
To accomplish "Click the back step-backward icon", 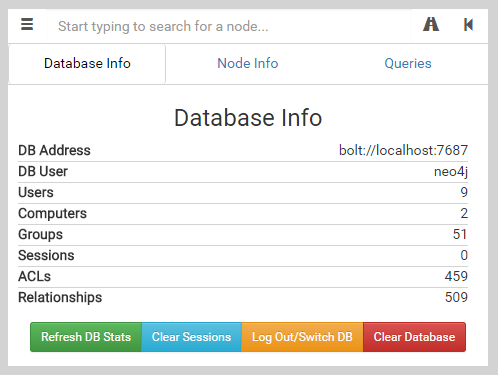I will (x=468, y=25).
